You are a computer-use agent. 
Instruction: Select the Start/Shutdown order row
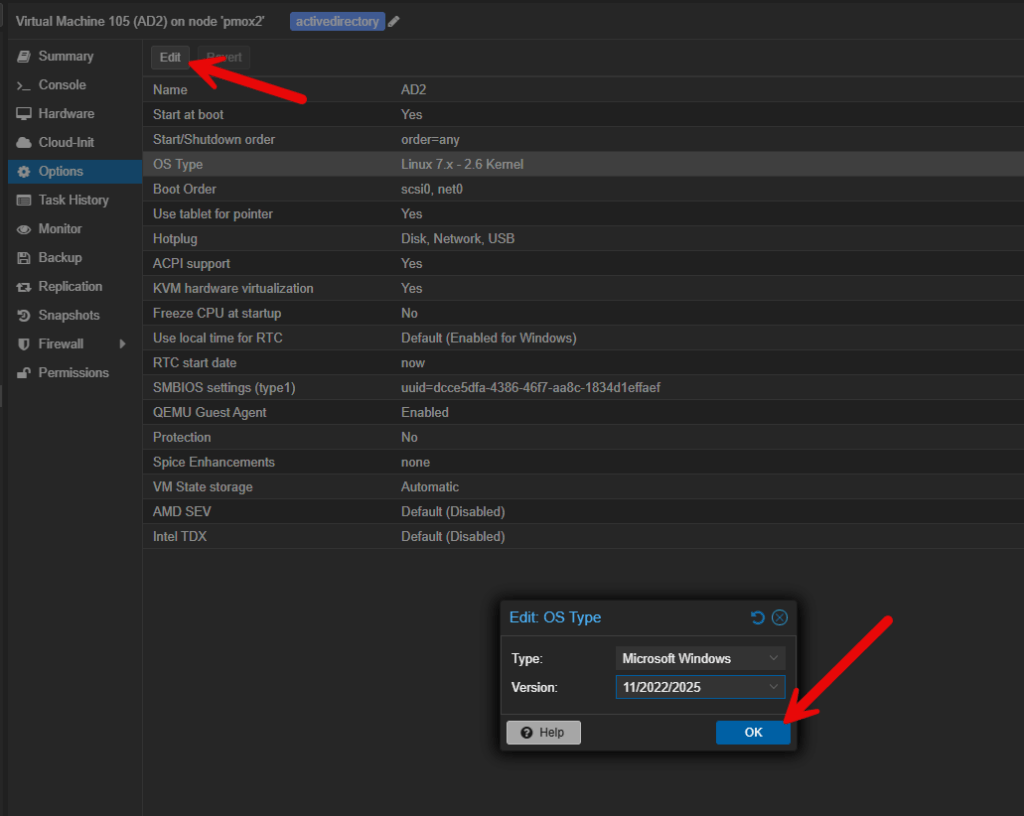tap(583, 139)
